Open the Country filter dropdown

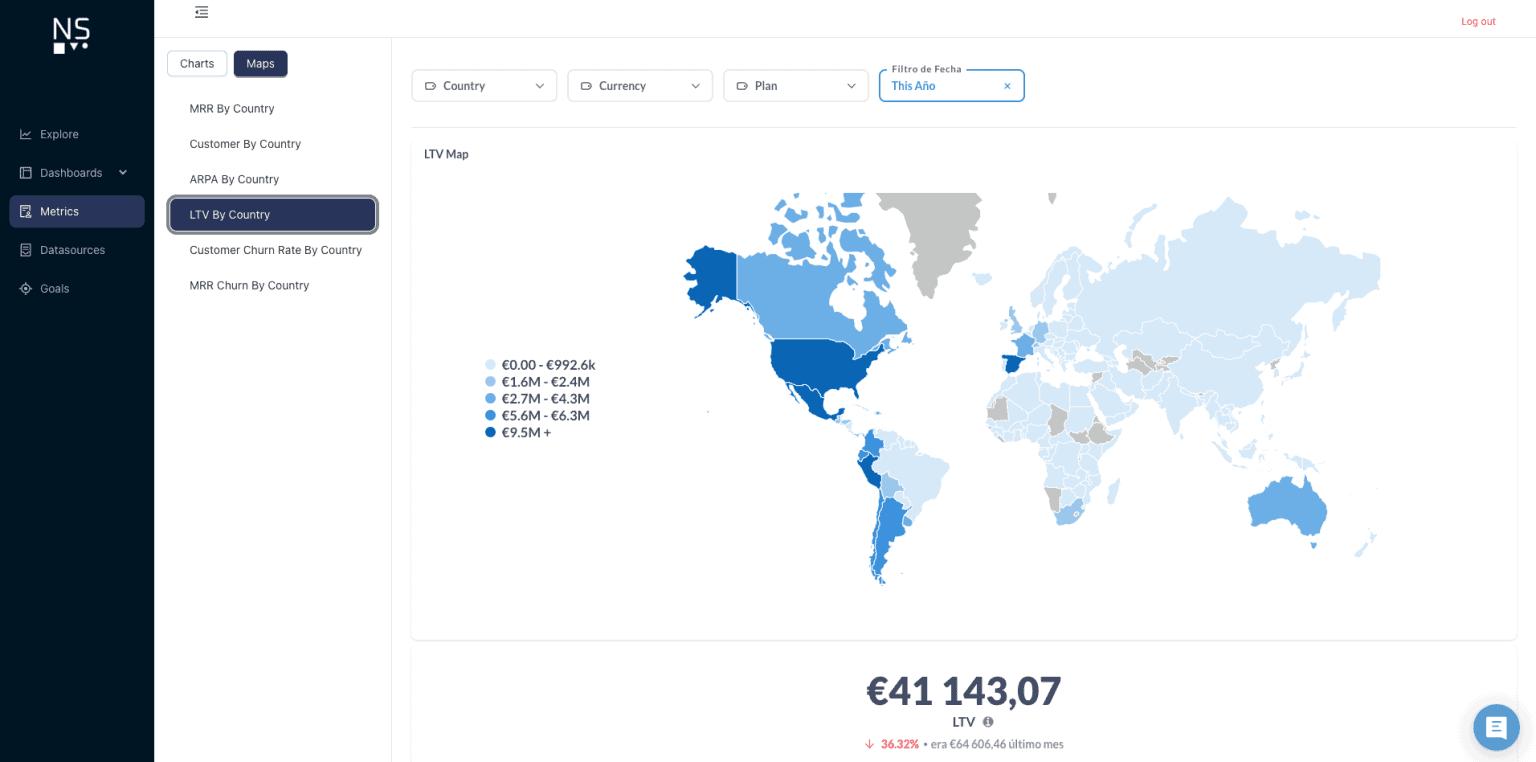click(484, 85)
